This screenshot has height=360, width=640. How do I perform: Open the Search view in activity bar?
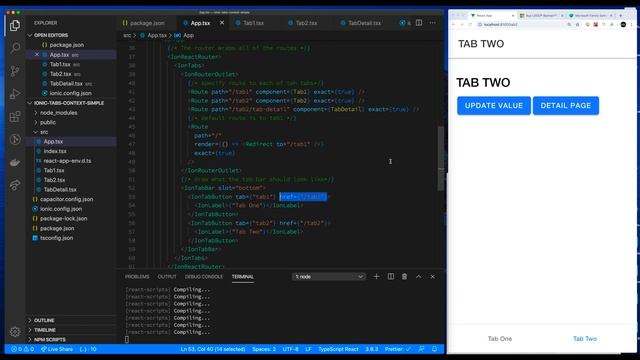(x=15, y=48)
